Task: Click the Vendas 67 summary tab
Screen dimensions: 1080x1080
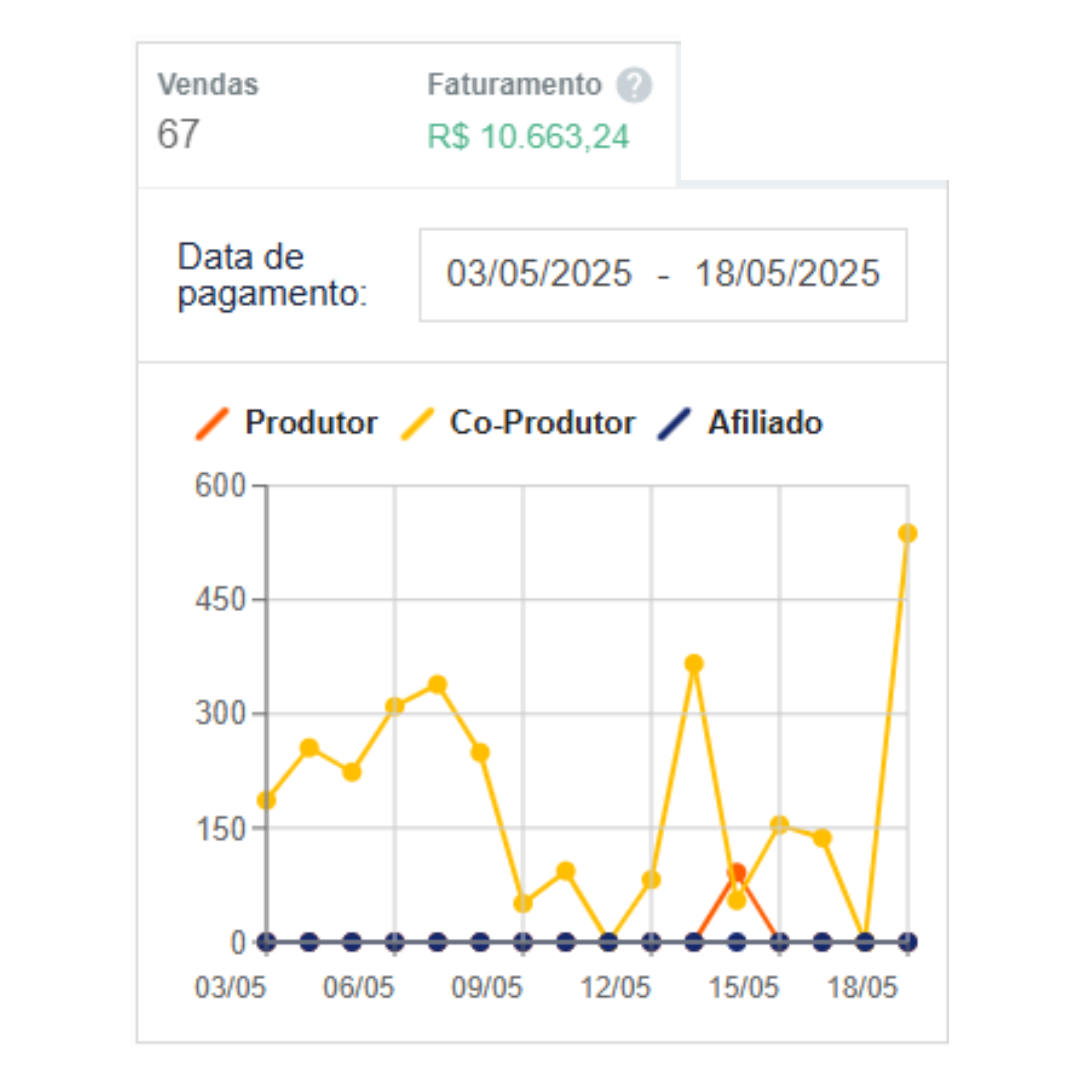Action: [207, 110]
